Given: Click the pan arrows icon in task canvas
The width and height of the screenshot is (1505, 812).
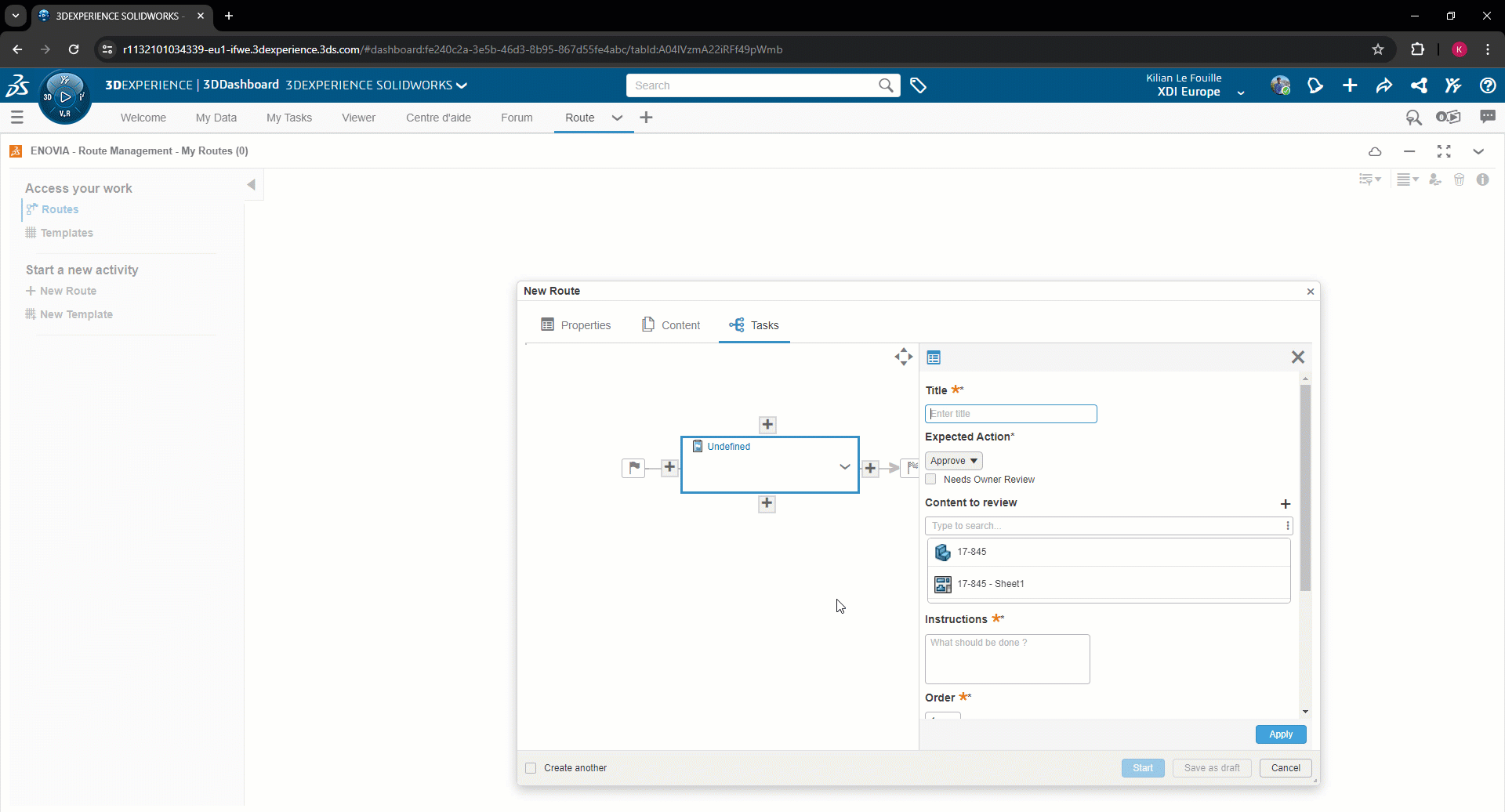Looking at the screenshot, I should [903, 357].
